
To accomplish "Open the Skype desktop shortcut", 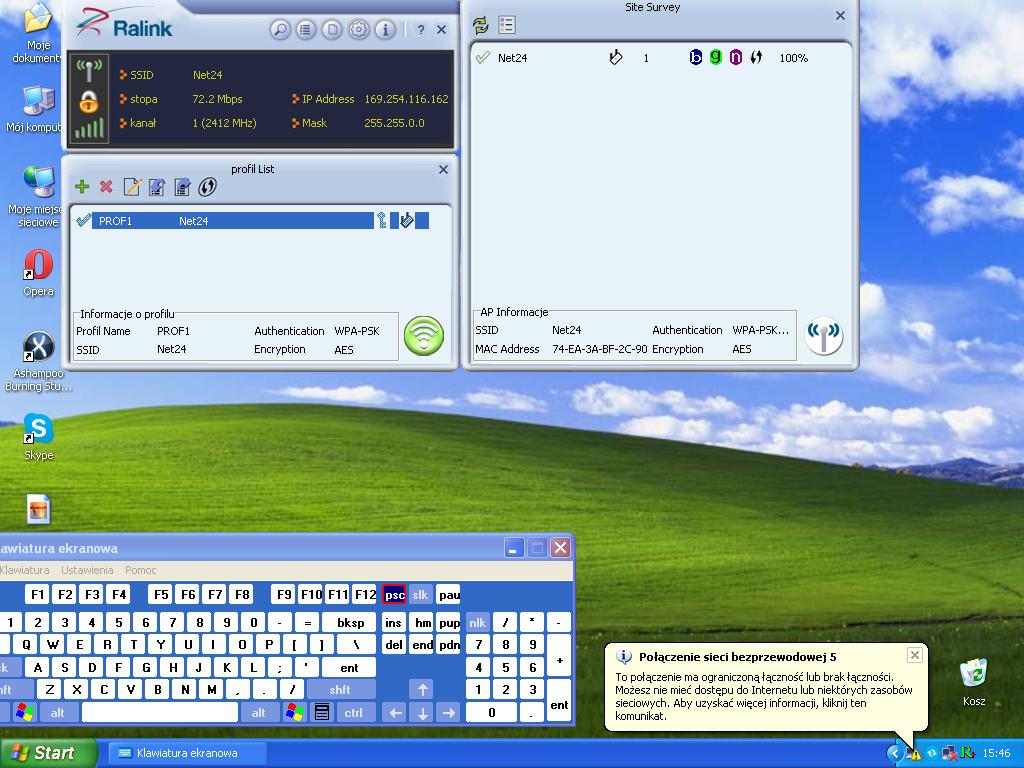I will point(39,437).
